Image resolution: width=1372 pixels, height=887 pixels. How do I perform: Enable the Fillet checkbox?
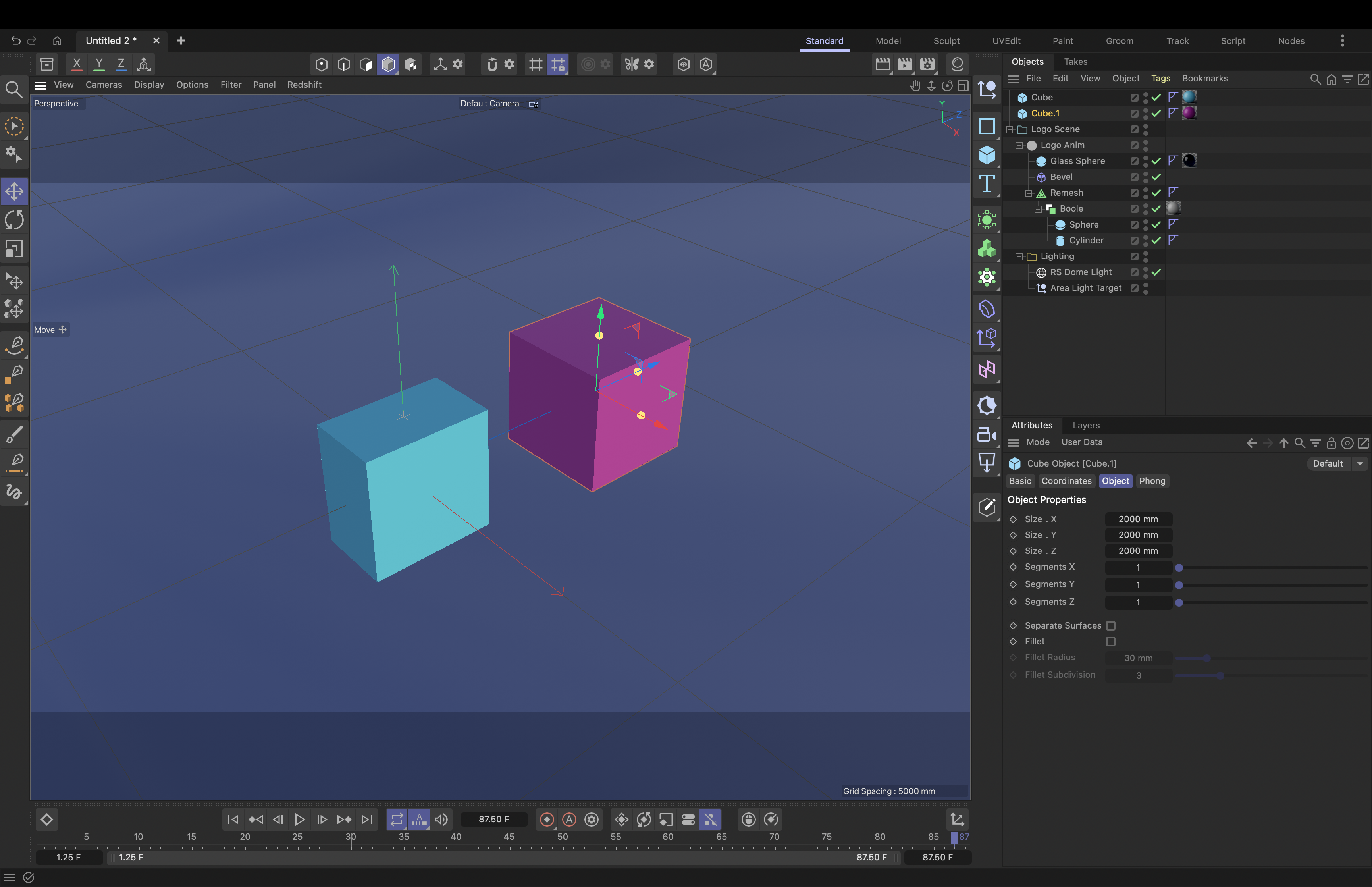pos(1111,642)
